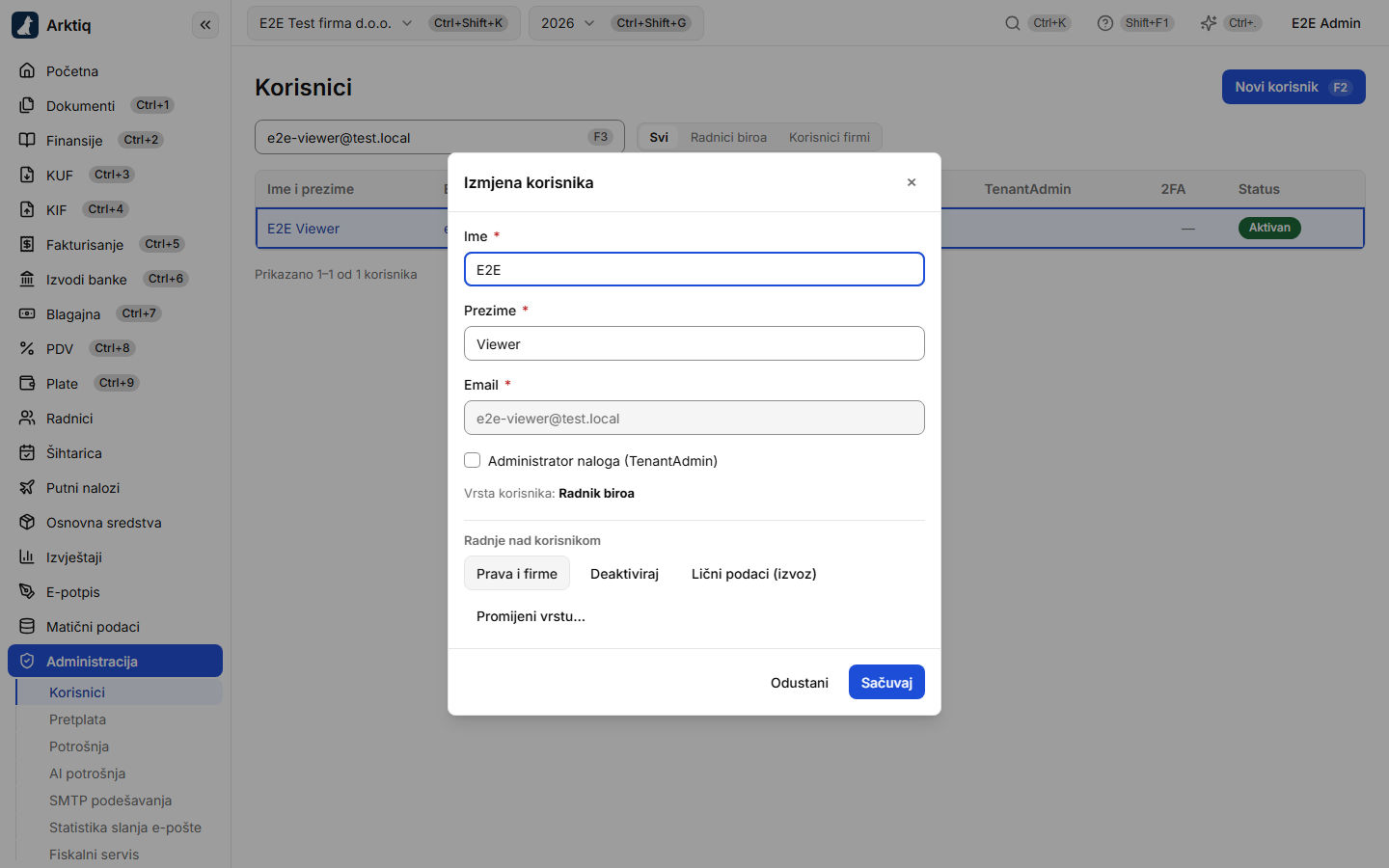Click the Deaktiviraj button
Viewport: 1389px width, 868px height.
[x=624, y=574]
